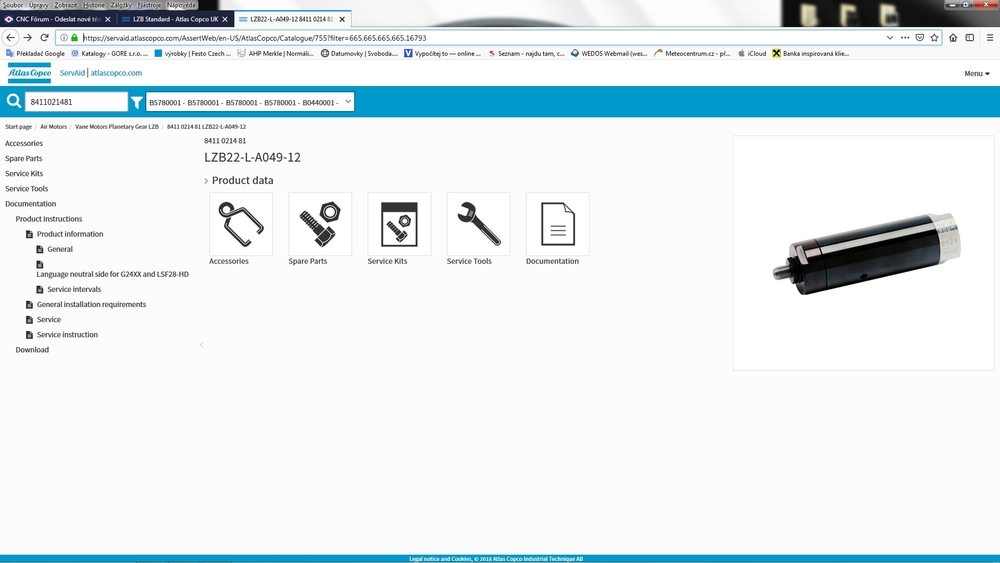Select General installation requirements in sidebar
Image resolution: width=1000 pixels, height=563 pixels.
tap(91, 304)
